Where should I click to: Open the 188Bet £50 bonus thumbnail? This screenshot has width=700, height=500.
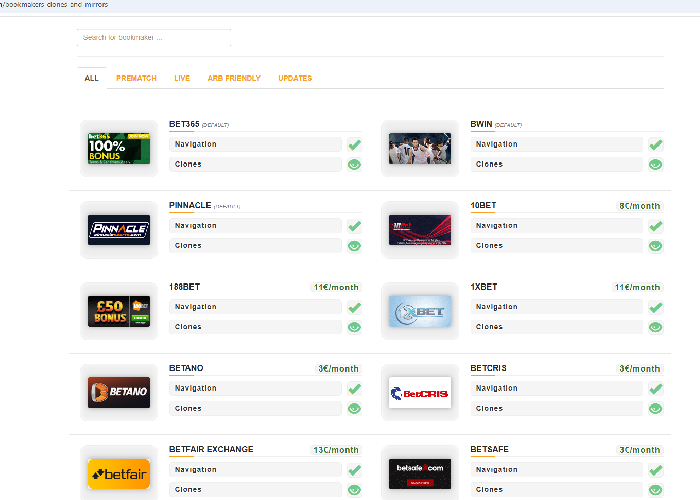[x=119, y=311]
